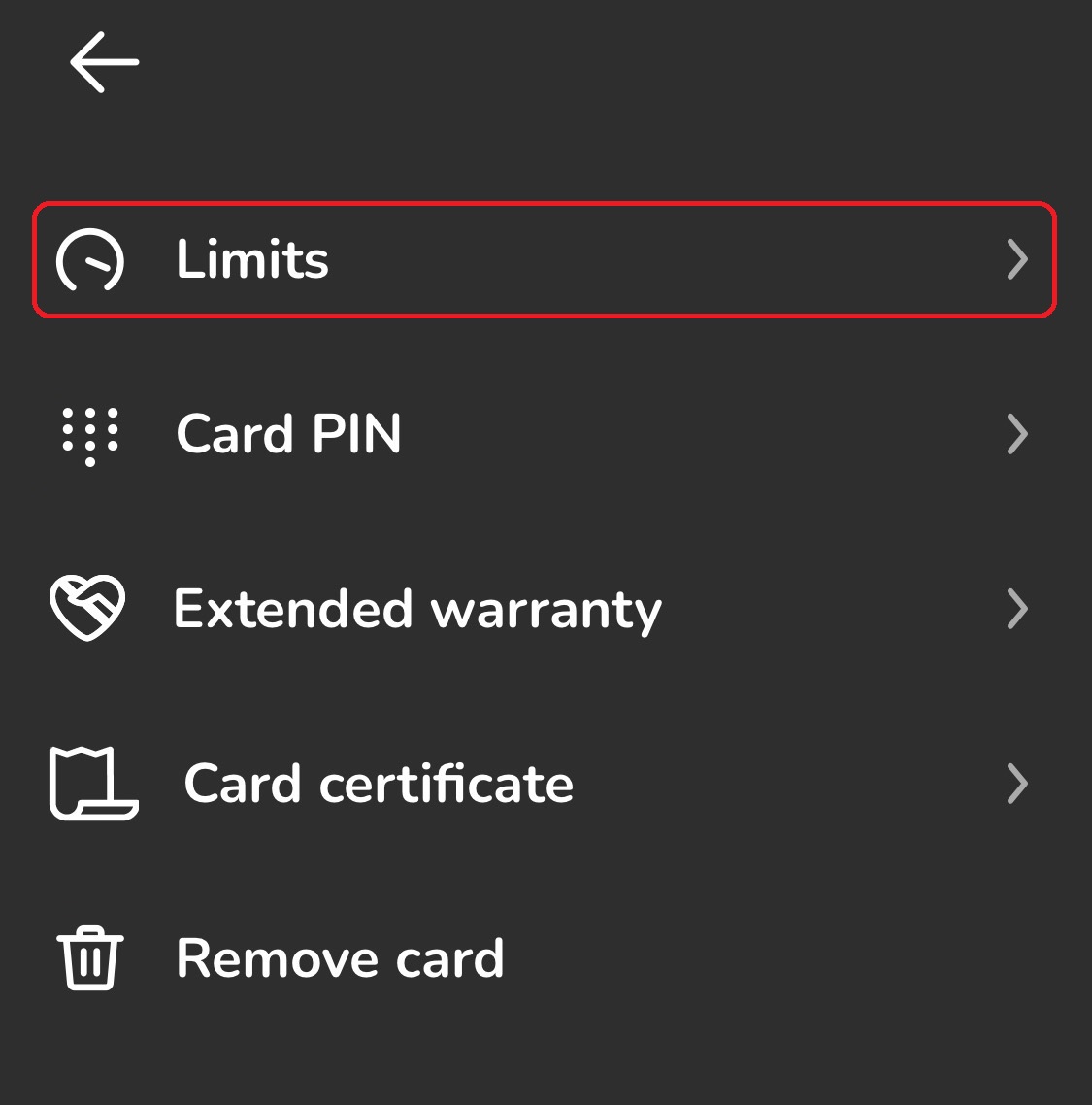
Task: Click the Limits gauge icon
Action: click(90, 259)
